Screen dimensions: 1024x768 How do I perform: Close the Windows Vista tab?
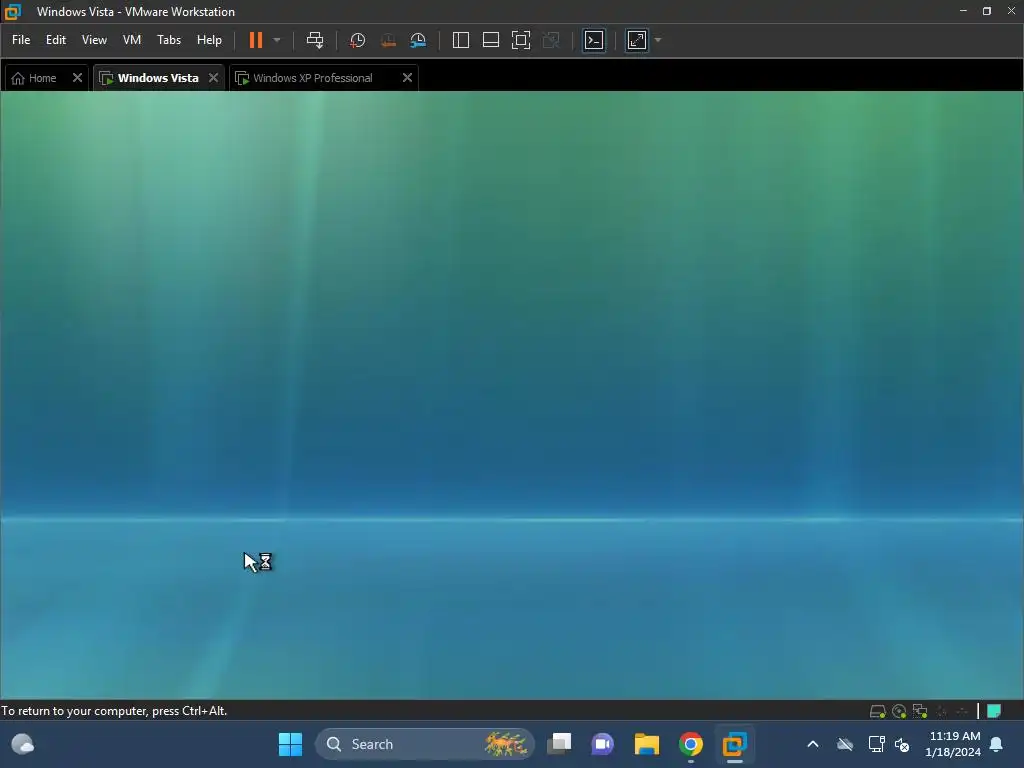pyautogui.click(x=213, y=78)
